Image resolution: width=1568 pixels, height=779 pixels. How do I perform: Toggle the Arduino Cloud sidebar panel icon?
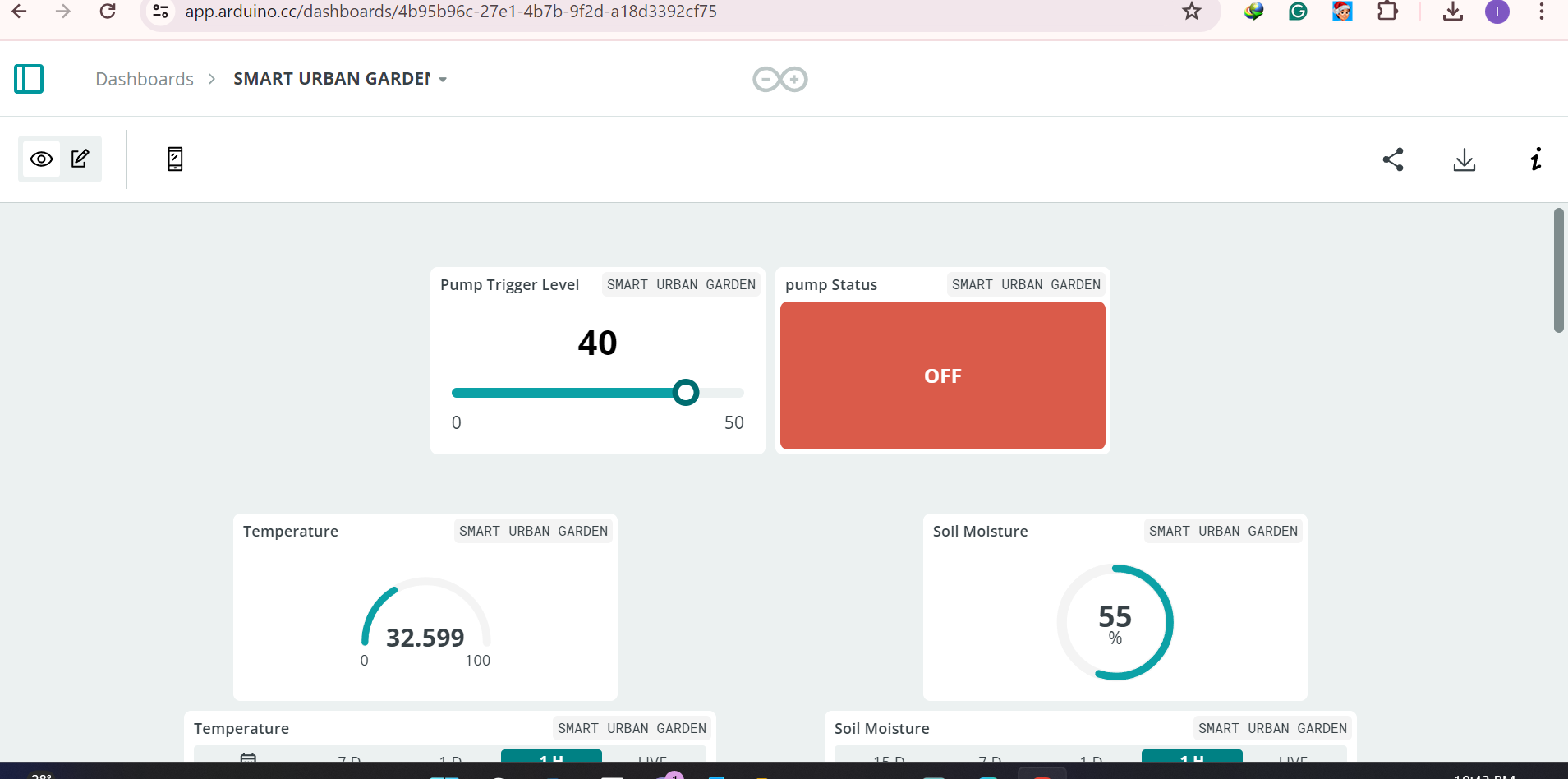tap(29, 79)
